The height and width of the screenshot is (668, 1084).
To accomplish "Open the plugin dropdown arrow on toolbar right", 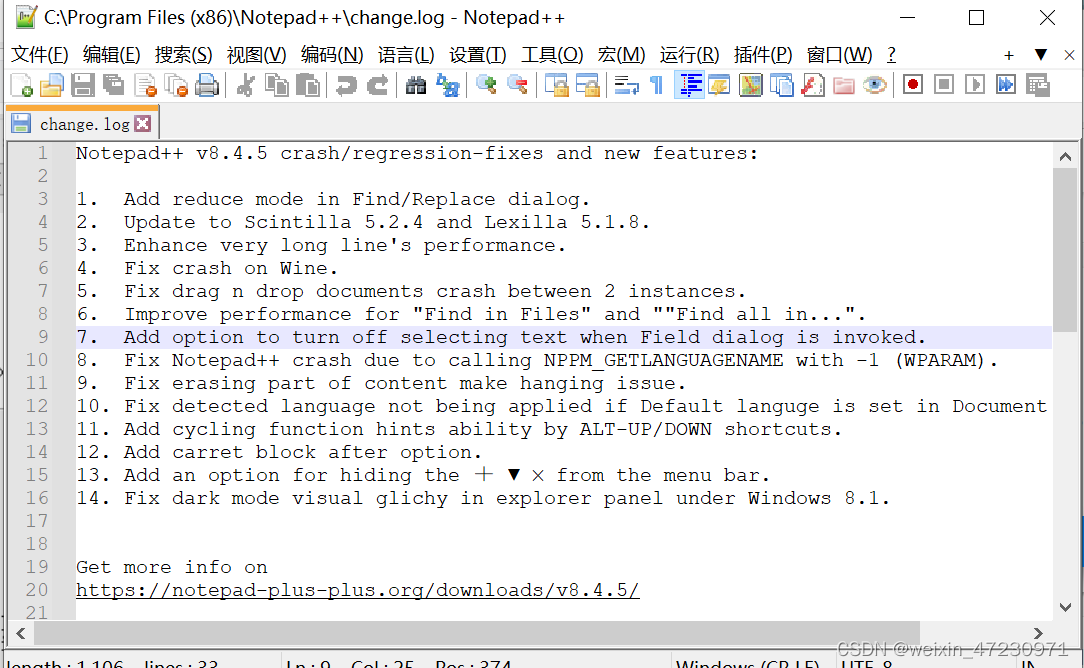I will pos(1040,55).
